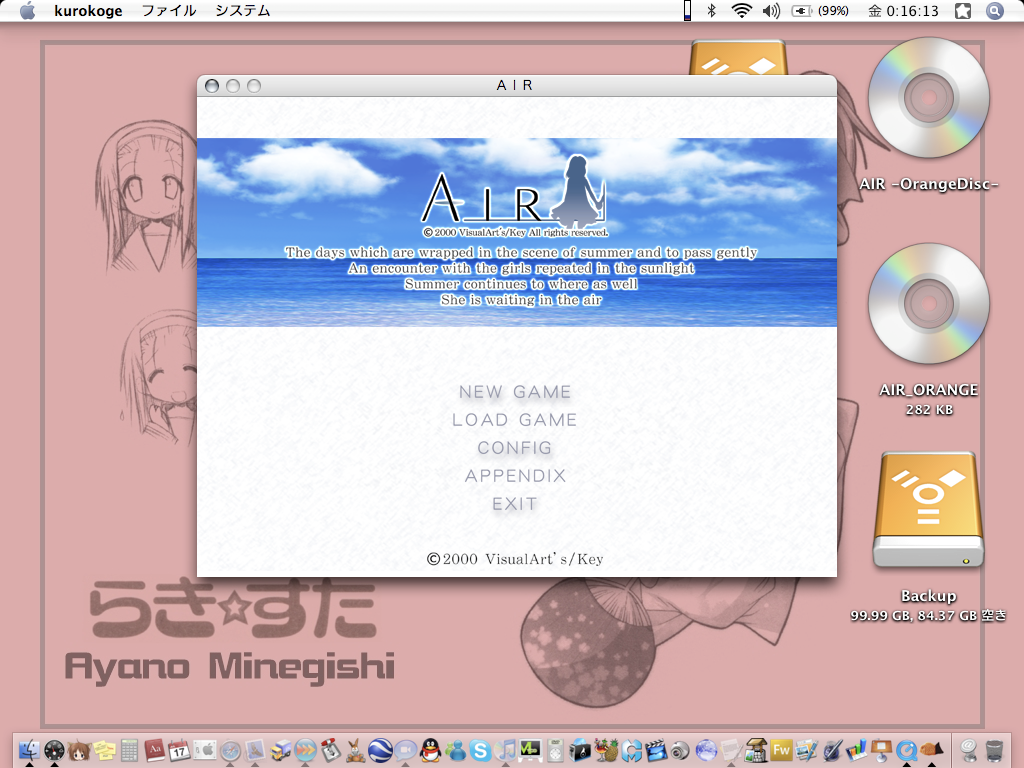The image size is (1024, 768).
Task: Open iCal calendar in the Dock
Action: point(180,750)
